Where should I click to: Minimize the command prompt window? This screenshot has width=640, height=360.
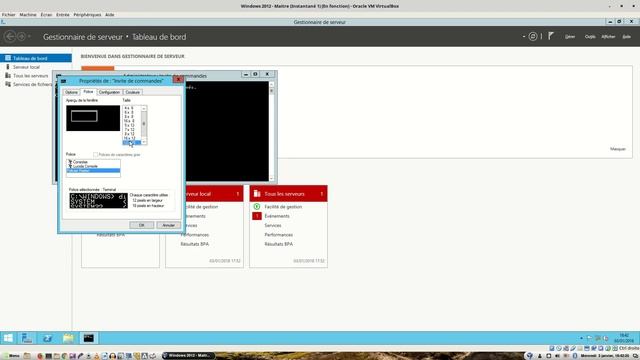point(246,74)
